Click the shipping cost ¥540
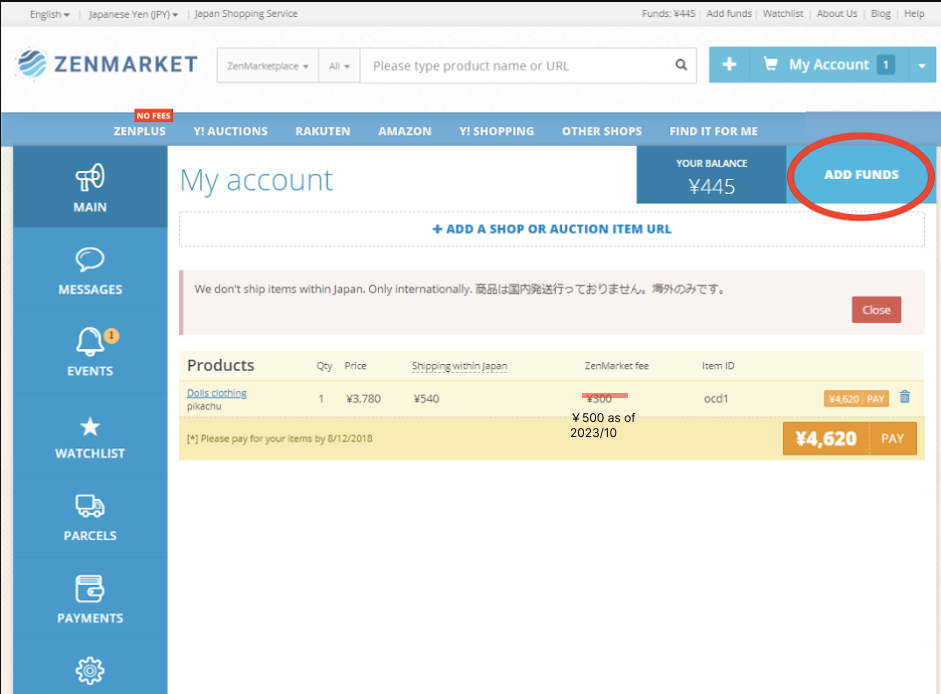The width and height of the screenshot is (941, 694). pos(426,399)
